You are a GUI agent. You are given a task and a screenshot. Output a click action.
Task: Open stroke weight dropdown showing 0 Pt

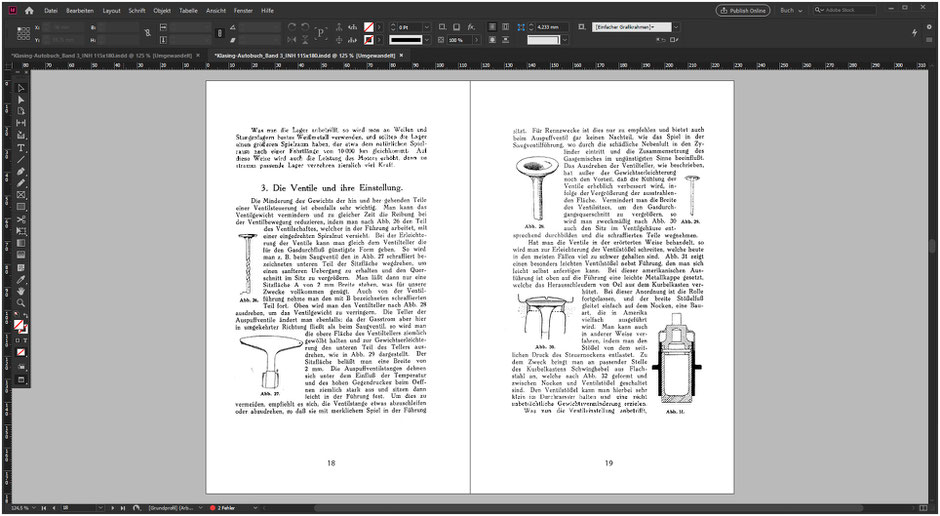coord(427,28)
